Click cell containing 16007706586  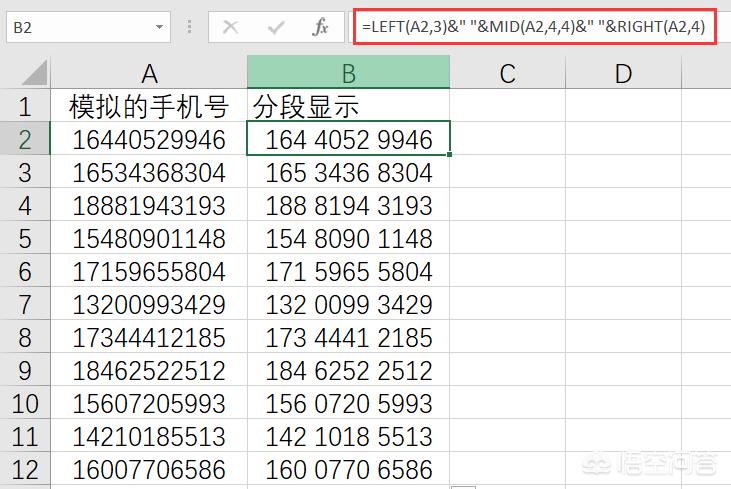[149, 468]
